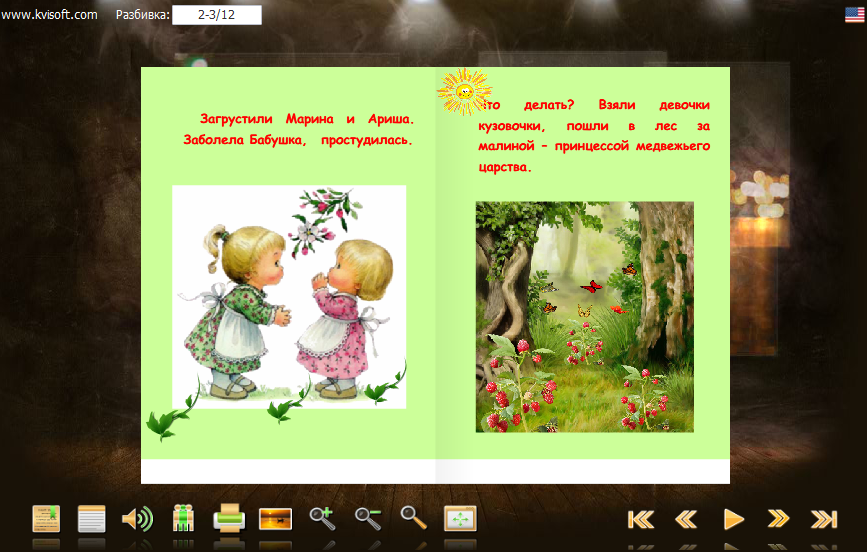Zoom out with minus magnifier
867x552 pixels.
(368, 518)
